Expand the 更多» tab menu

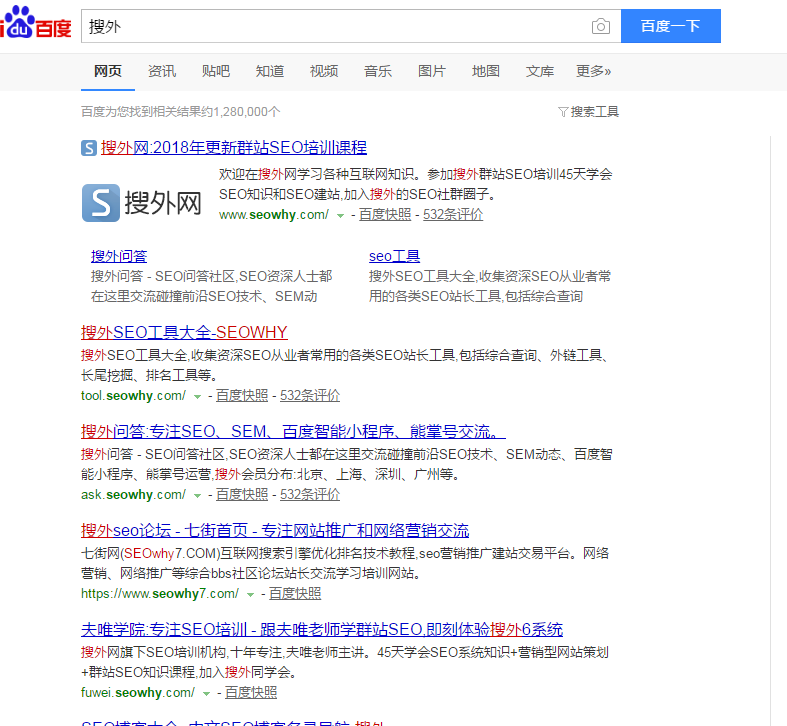tap(593, 71)
